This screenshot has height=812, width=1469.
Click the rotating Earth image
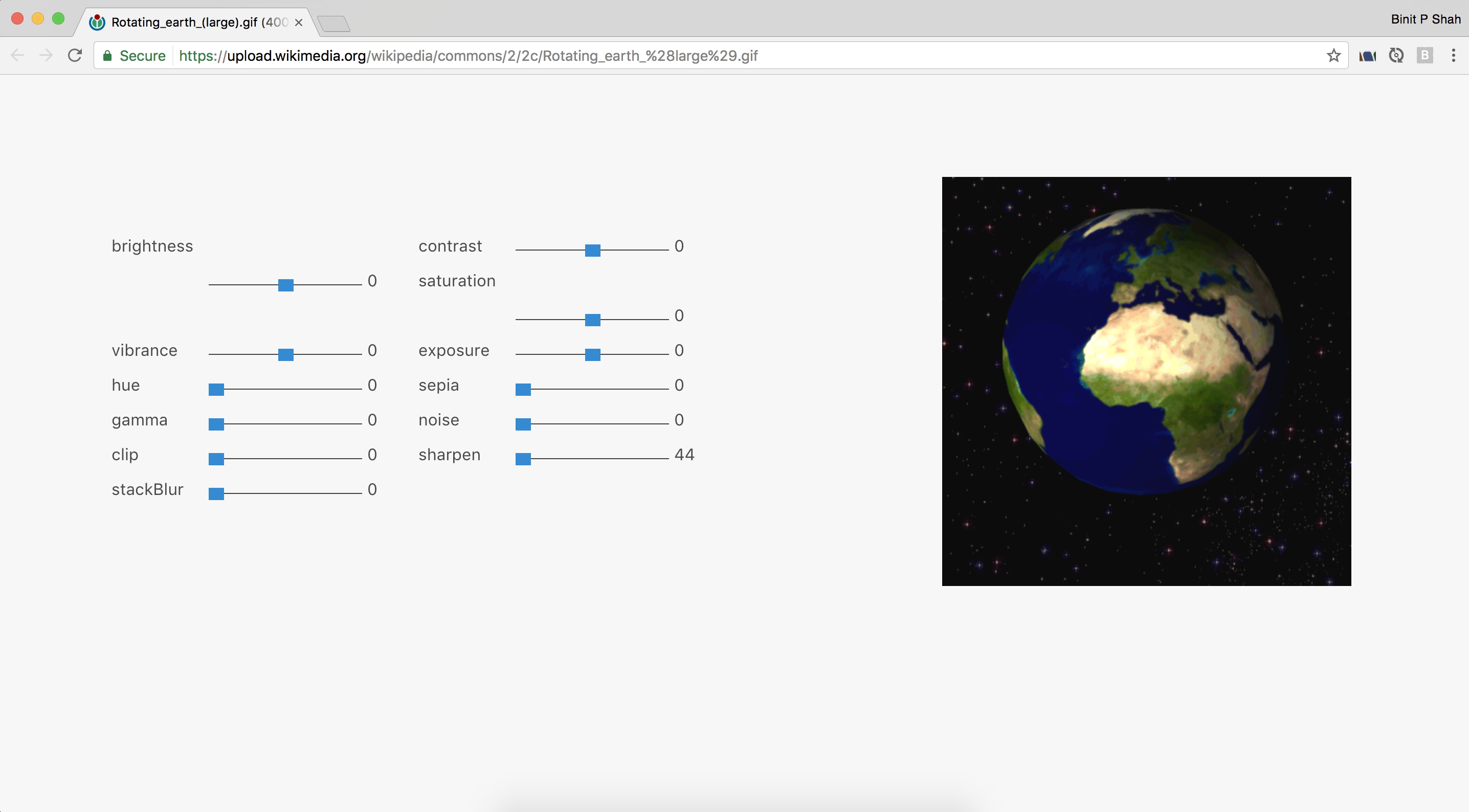[1146, 381]
